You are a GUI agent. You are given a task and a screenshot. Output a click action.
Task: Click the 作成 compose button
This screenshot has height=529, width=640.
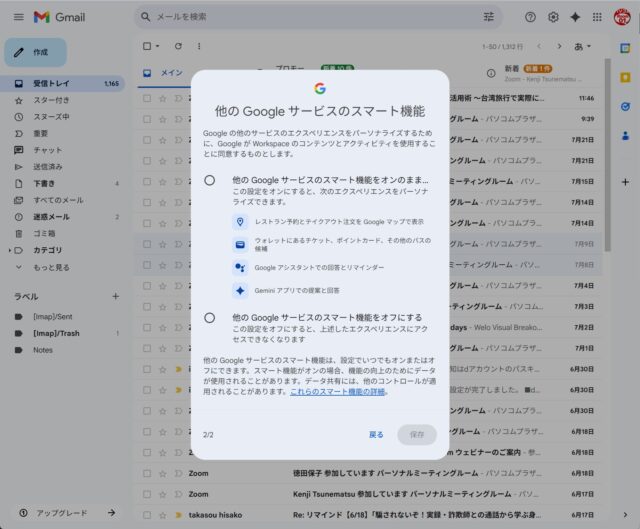(36, 52)
